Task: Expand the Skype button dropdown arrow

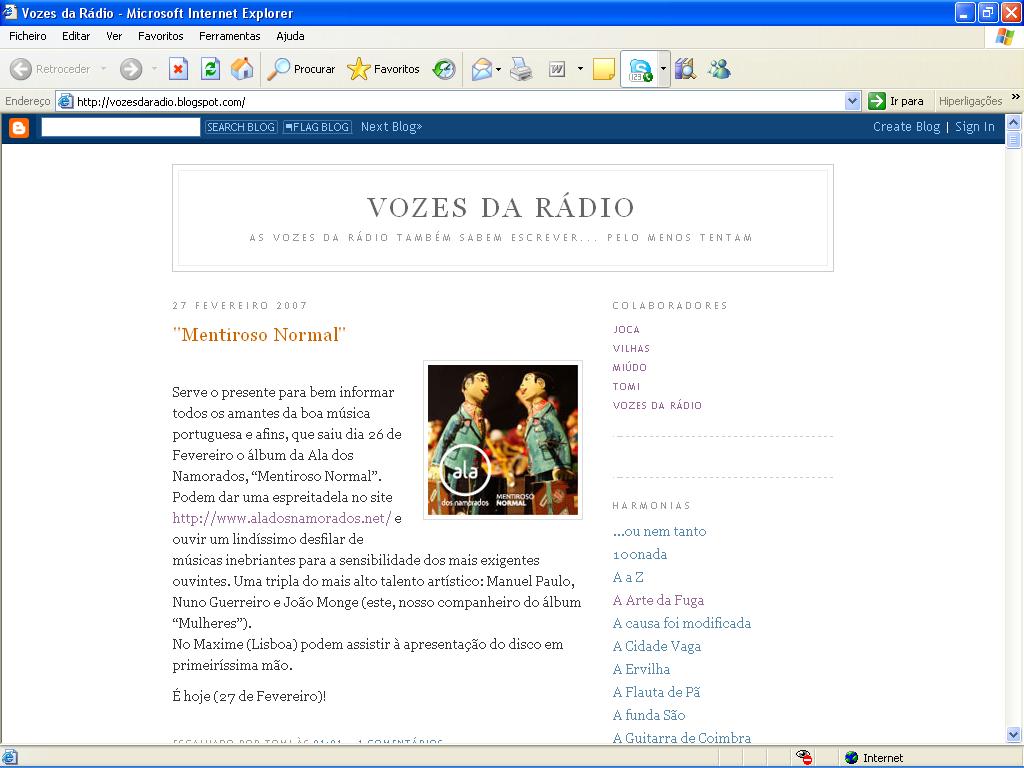Action: click(664, 69)
